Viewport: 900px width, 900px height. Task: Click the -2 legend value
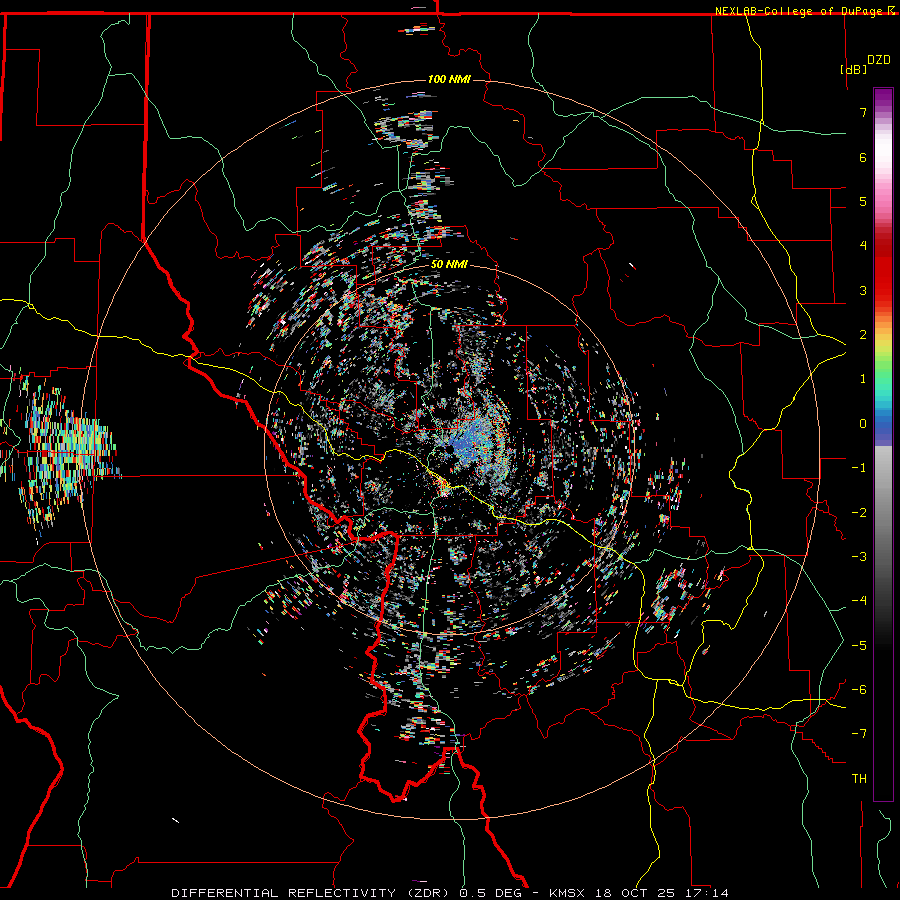tap(859, 513)
